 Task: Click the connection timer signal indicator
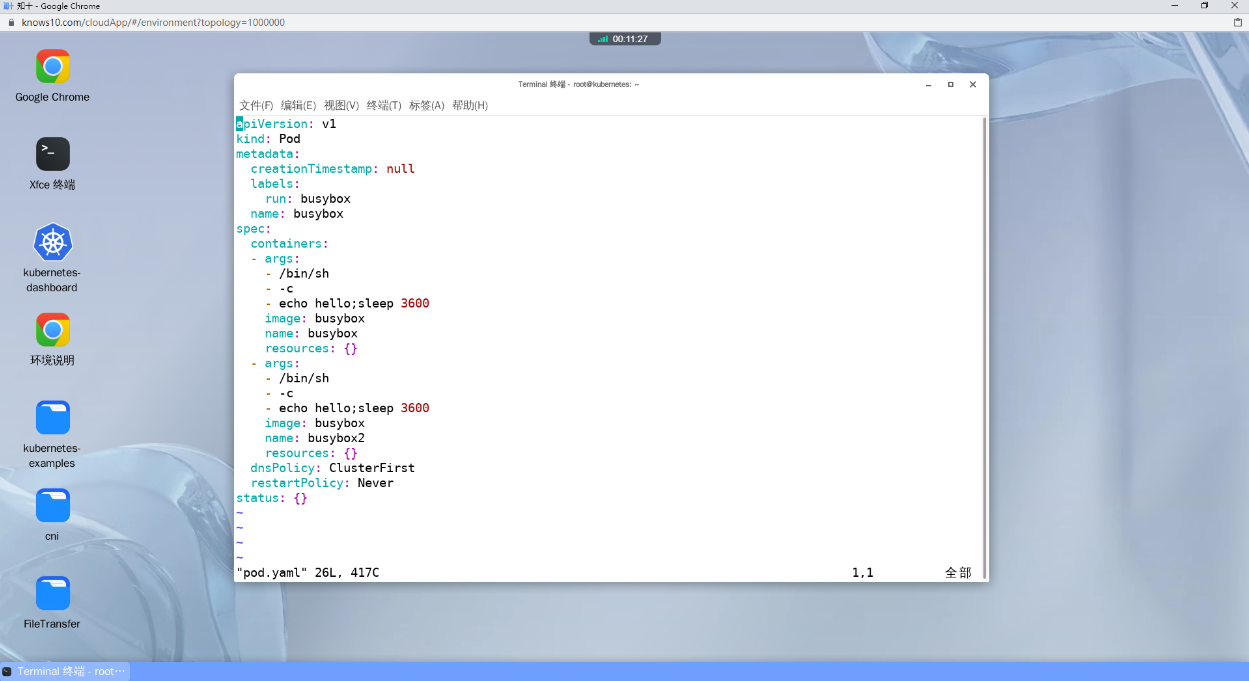(602, 39)
